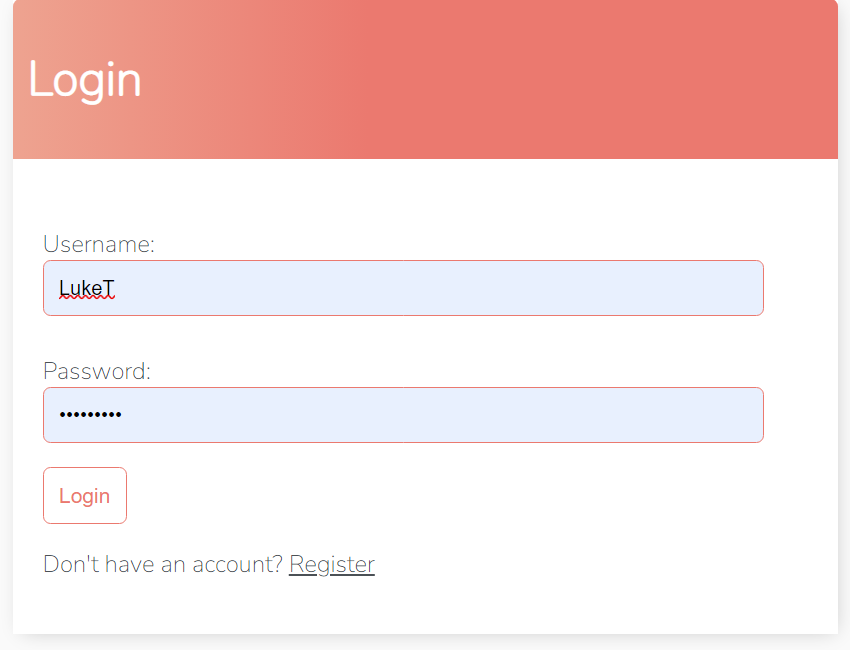Click inside the Password input field
This screenshot has height=650, width=850.
click(x=400, y=414)
